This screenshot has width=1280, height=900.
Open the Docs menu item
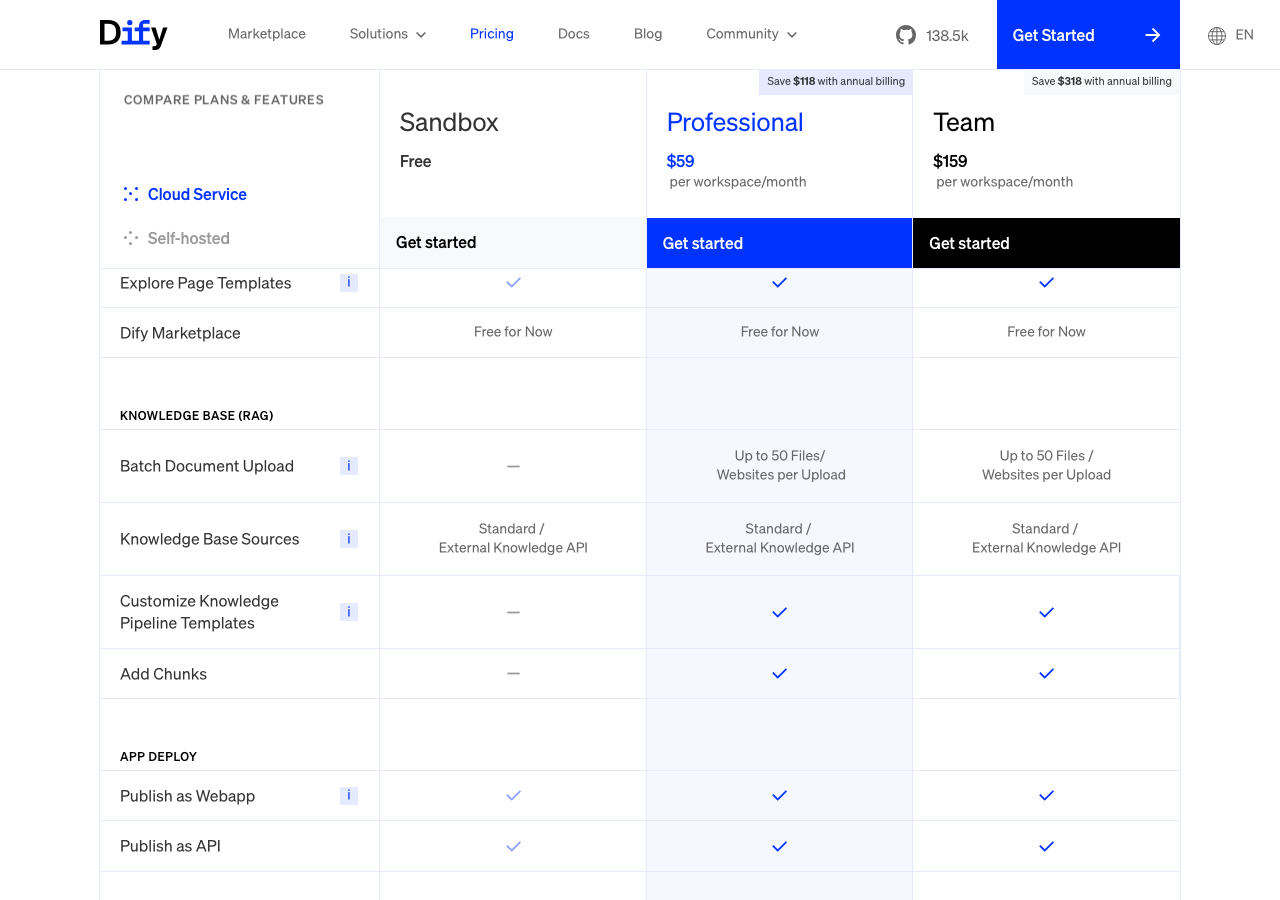click(x=573, y=34)
